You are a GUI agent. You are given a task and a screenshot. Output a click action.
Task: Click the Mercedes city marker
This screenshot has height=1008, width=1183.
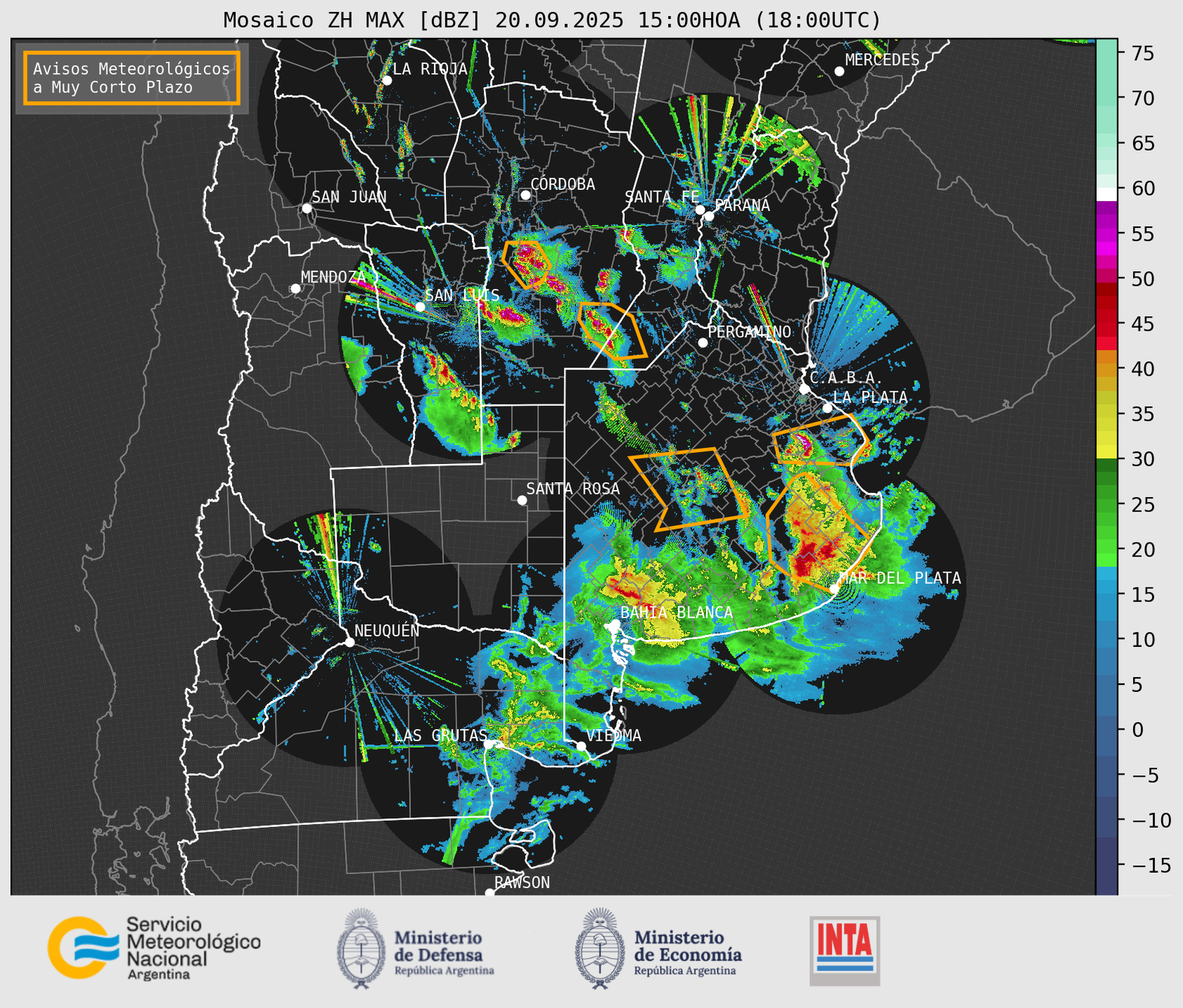[x=839, y=71]
